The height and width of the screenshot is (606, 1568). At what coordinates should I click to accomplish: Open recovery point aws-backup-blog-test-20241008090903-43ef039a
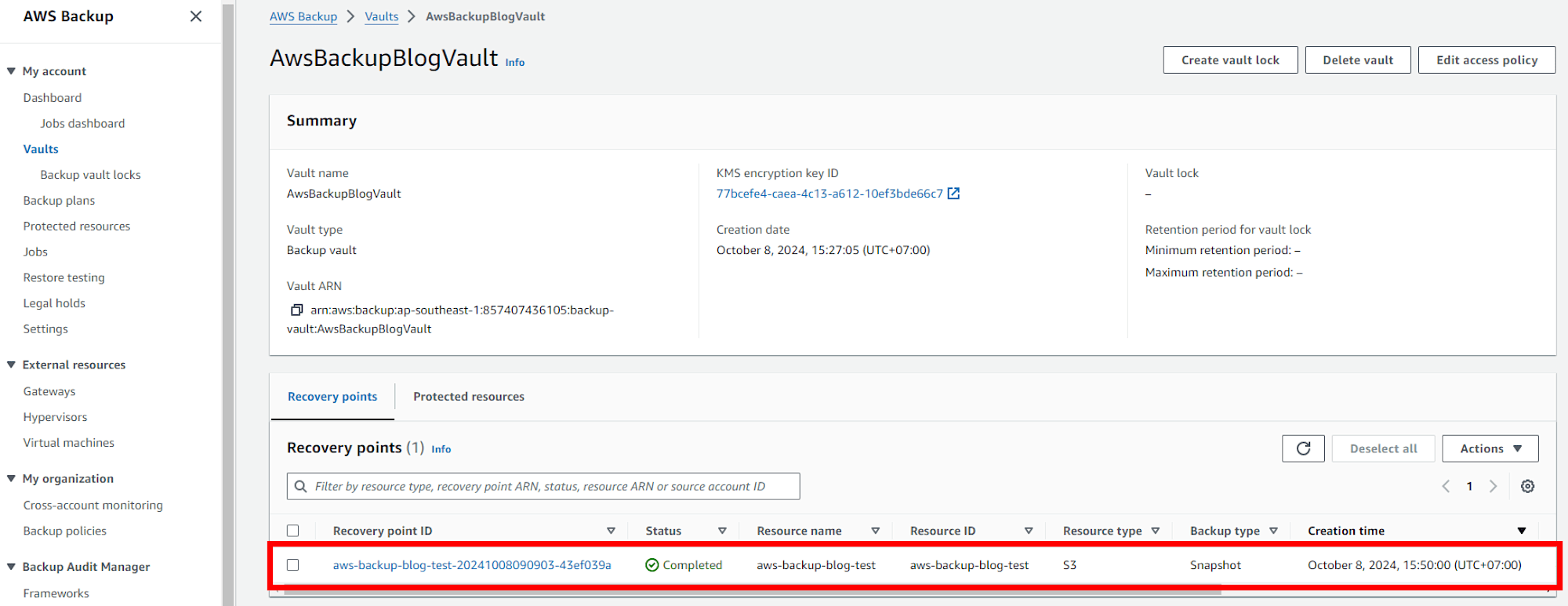tap(472, 565)
